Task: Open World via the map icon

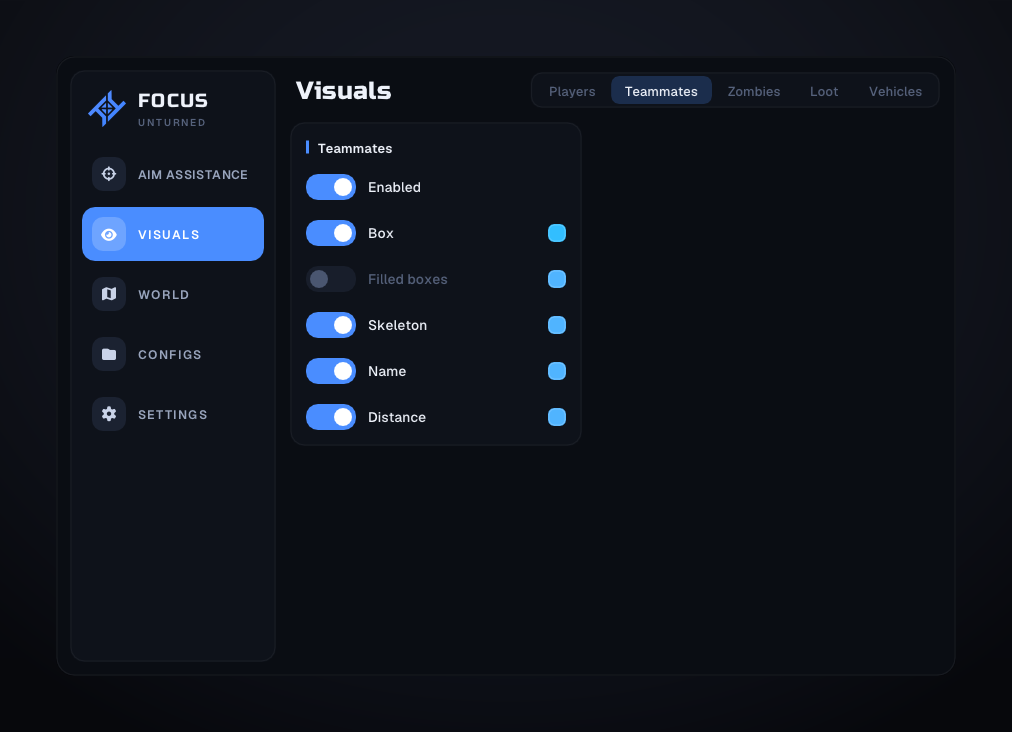Action: [x=108, y=294]
